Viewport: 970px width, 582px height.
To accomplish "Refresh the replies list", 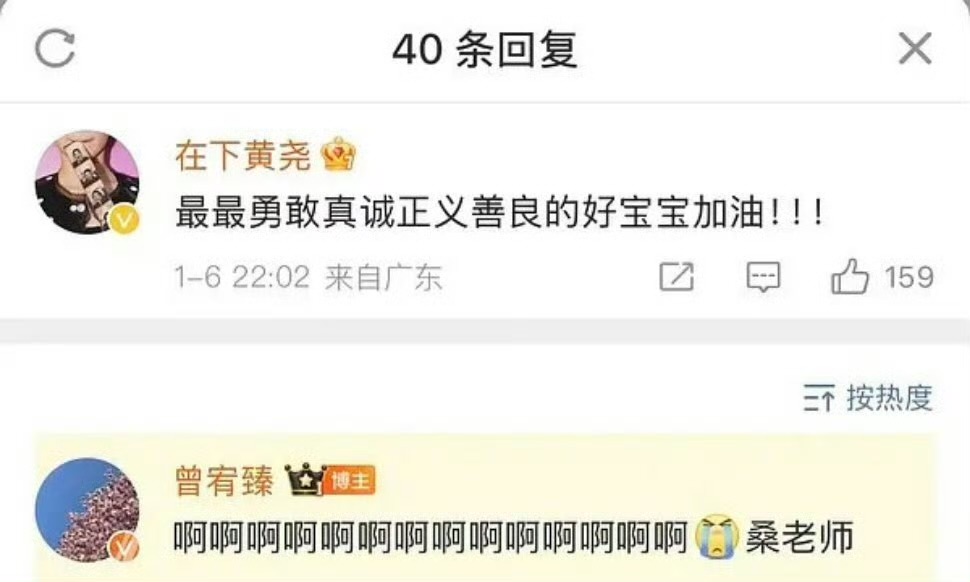I will point(55,48).
